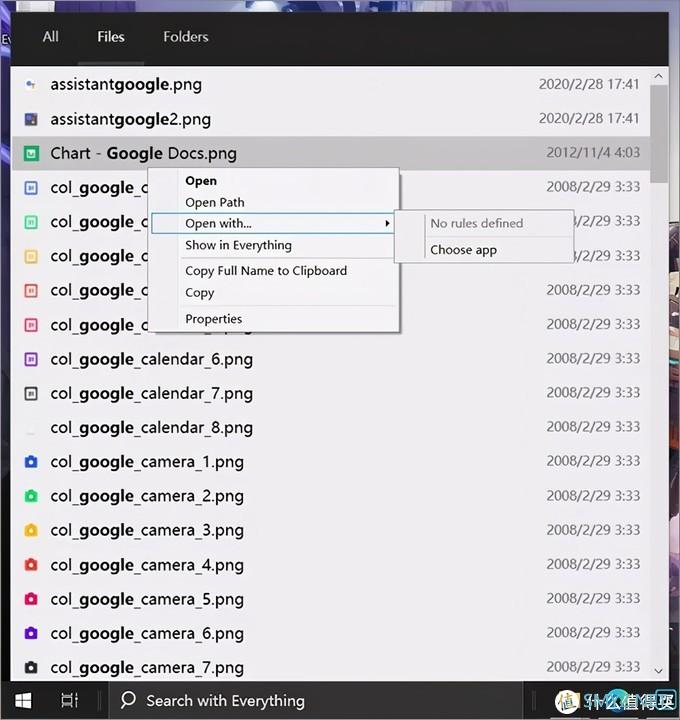Click the green Chart - Google Docs.png icon
Image resolution: width=680 pixels, height=720 pixels.
[31, 153]
